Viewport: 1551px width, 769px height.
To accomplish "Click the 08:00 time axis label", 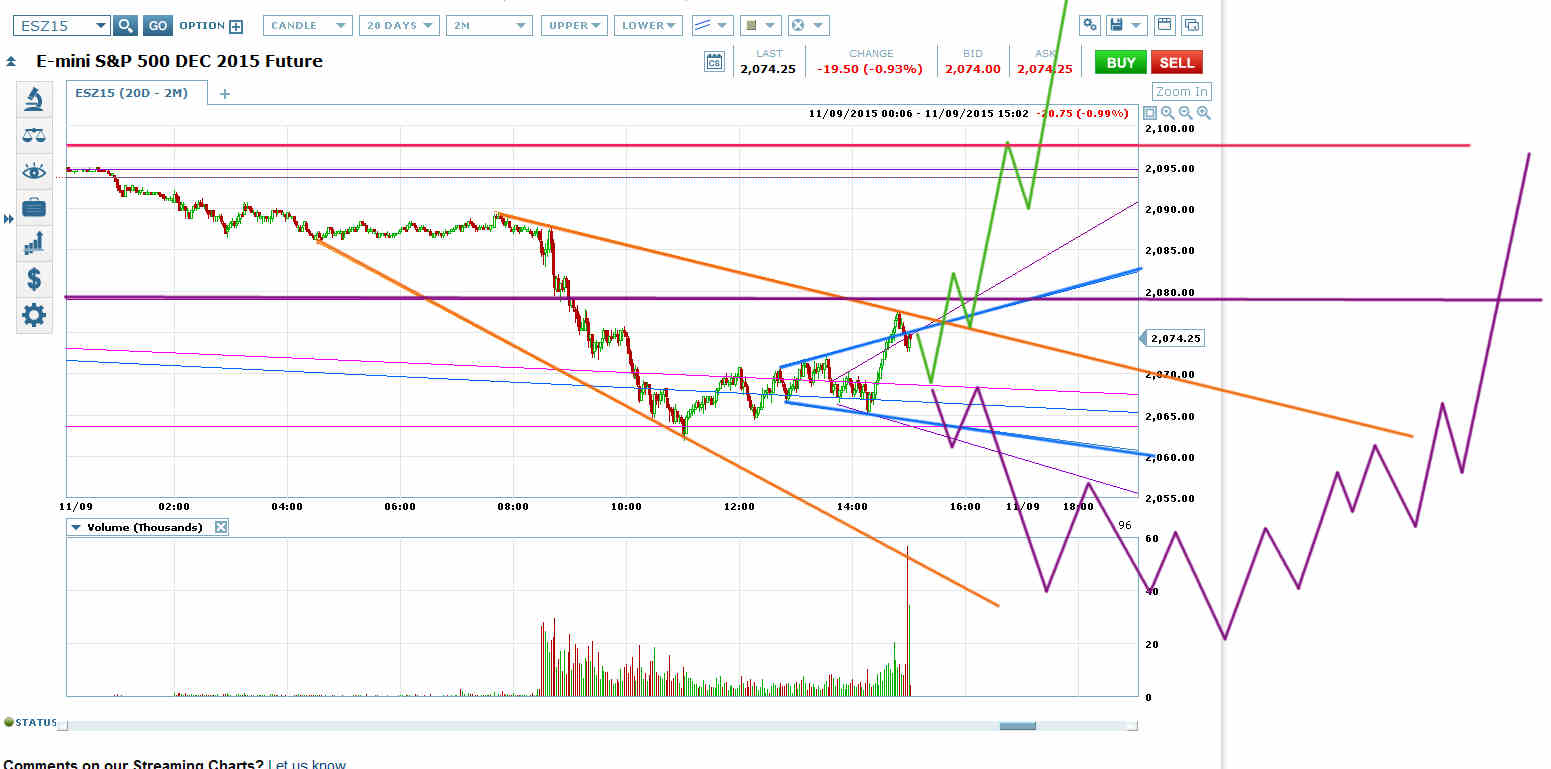I will point(513,506).
